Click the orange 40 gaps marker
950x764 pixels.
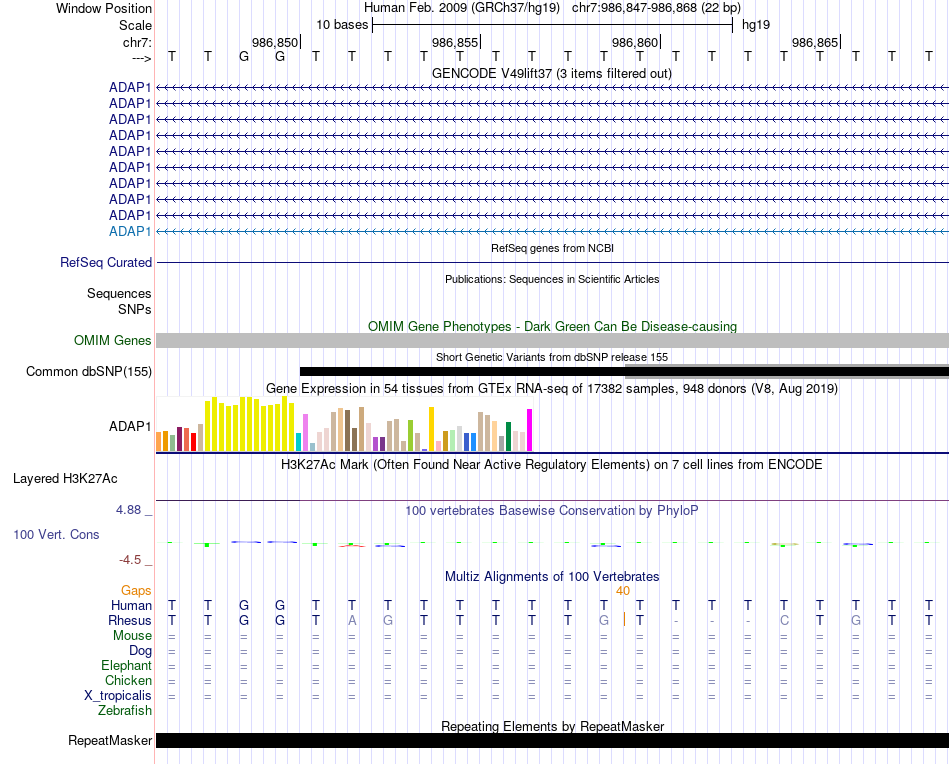[623, 591]
